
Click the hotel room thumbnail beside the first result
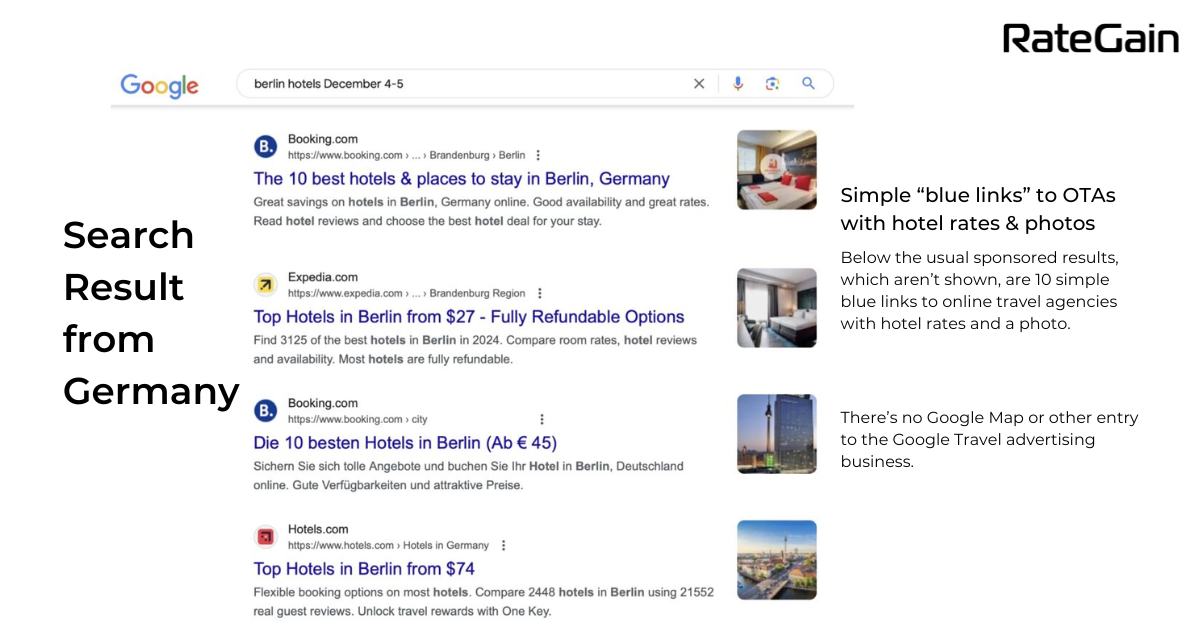(777, 170)
